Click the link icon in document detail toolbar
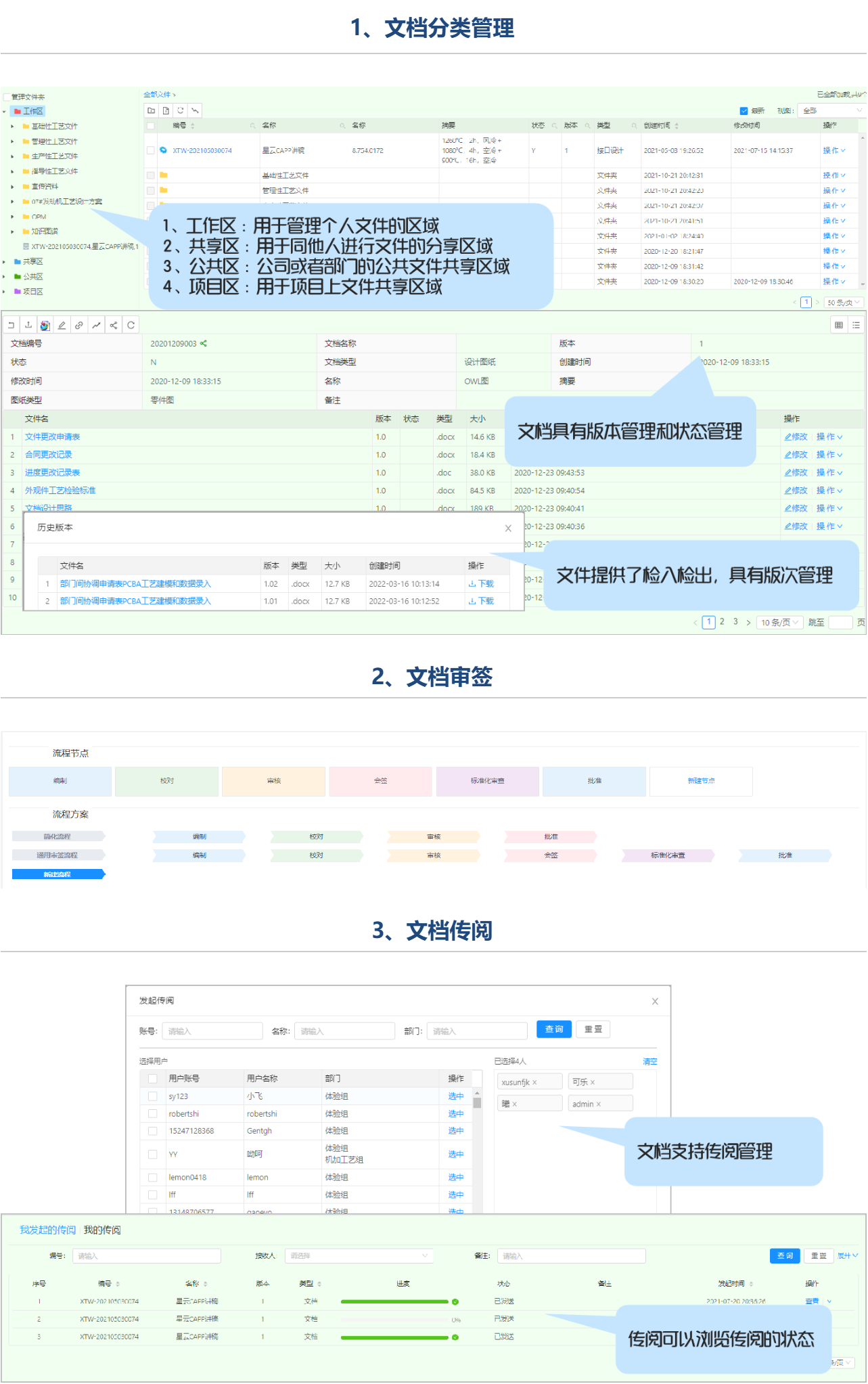Viewport: 868px width, 1384px height. tap(79, 326)
